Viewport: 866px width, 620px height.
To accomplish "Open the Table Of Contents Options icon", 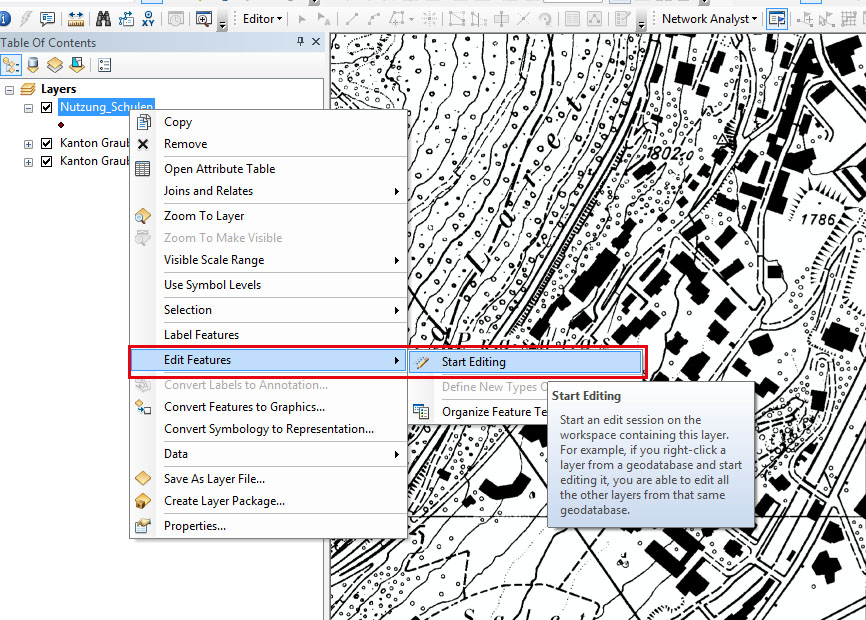I will tap(104, 65).
